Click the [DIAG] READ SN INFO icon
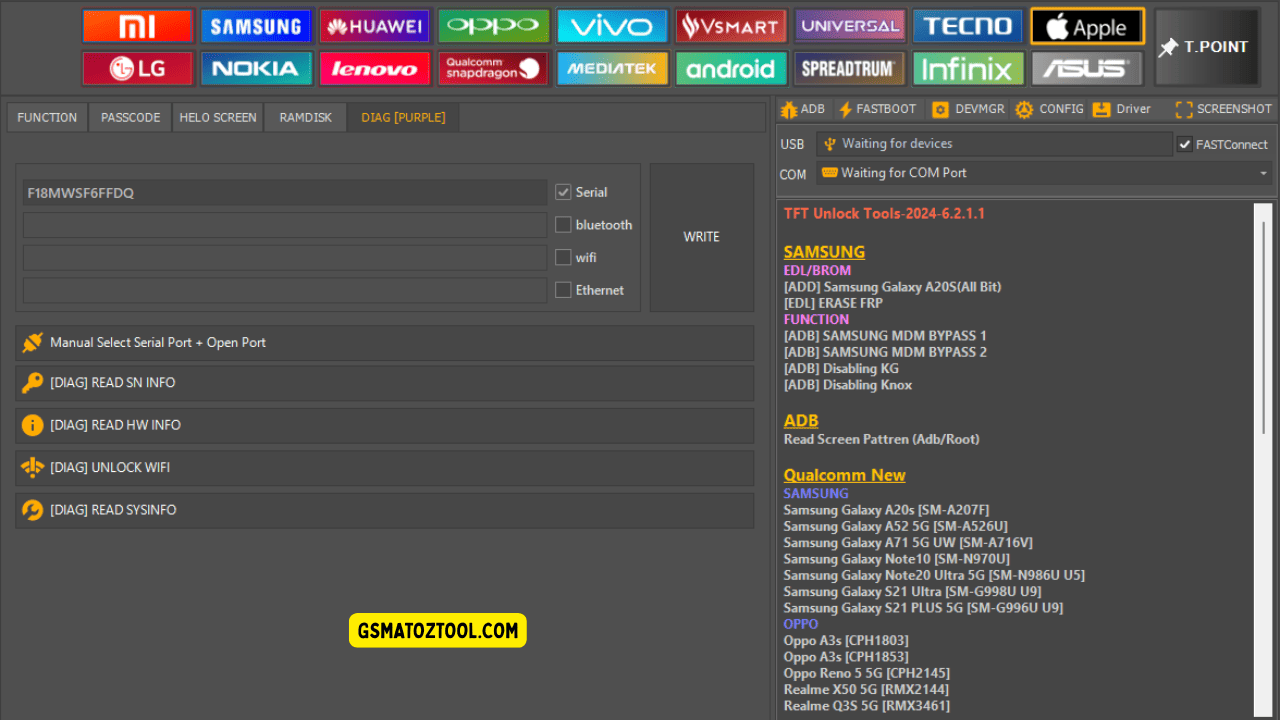Viewport: 1280px width, 720px height. (33, 382)
